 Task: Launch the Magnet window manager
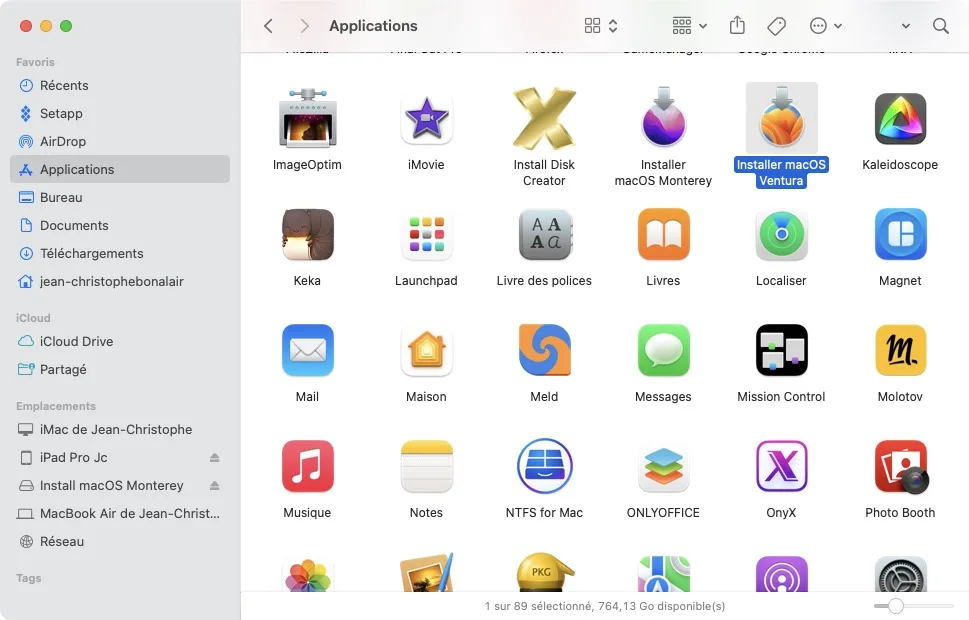tap(899, 233)
